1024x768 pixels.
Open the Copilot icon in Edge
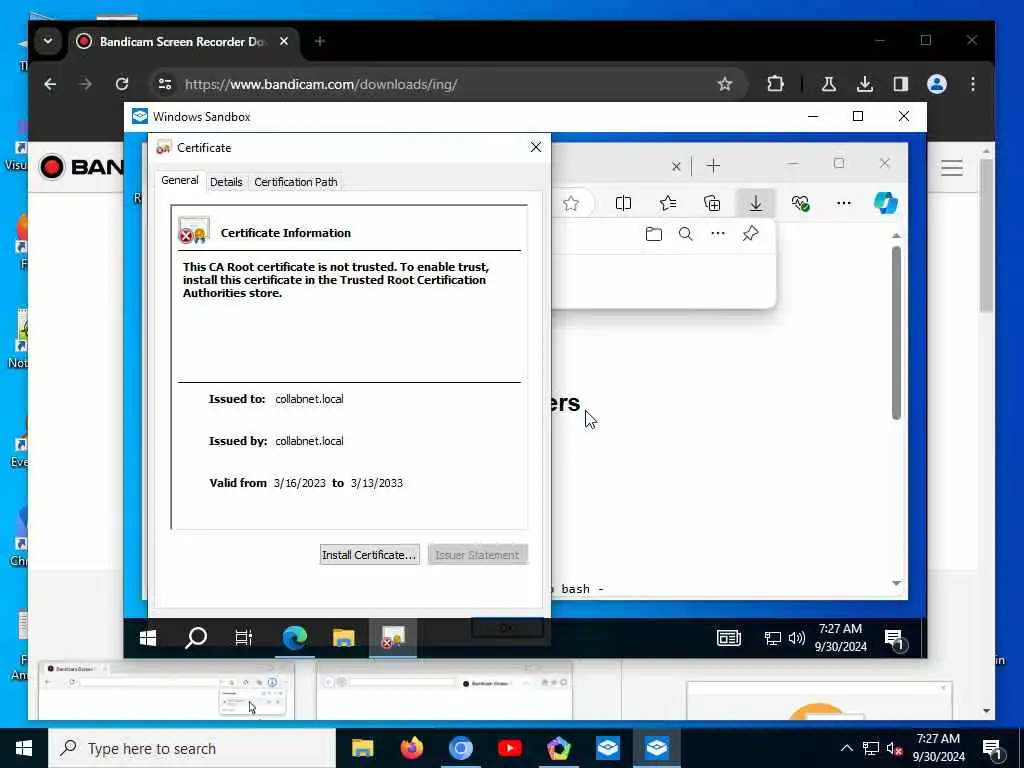[886, 203]
